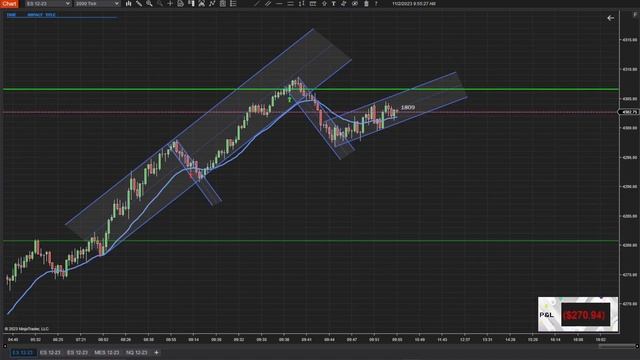The image size is (640, 360).
Task: Select the vertical arrows measure tool
Action: pyautogui.click(x=301, y=4)
